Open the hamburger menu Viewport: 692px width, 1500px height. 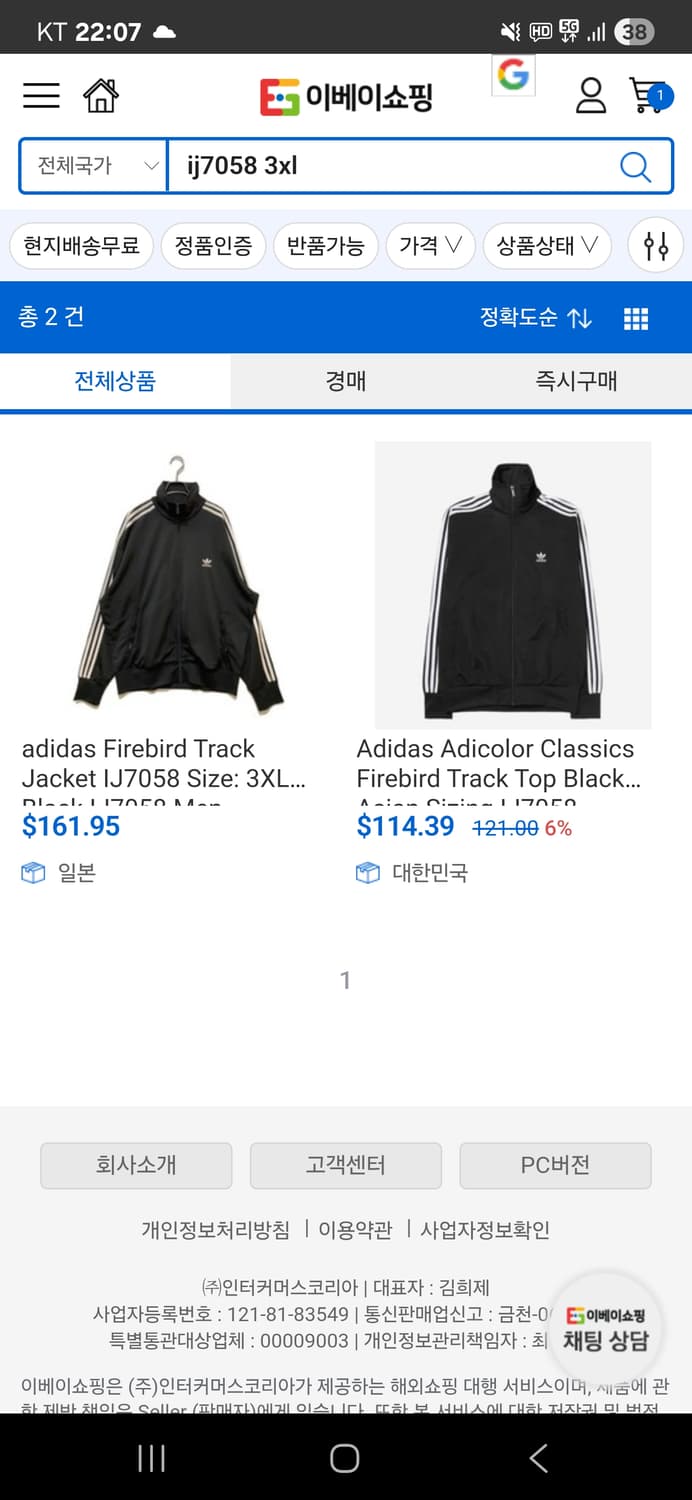click(41, 96)
